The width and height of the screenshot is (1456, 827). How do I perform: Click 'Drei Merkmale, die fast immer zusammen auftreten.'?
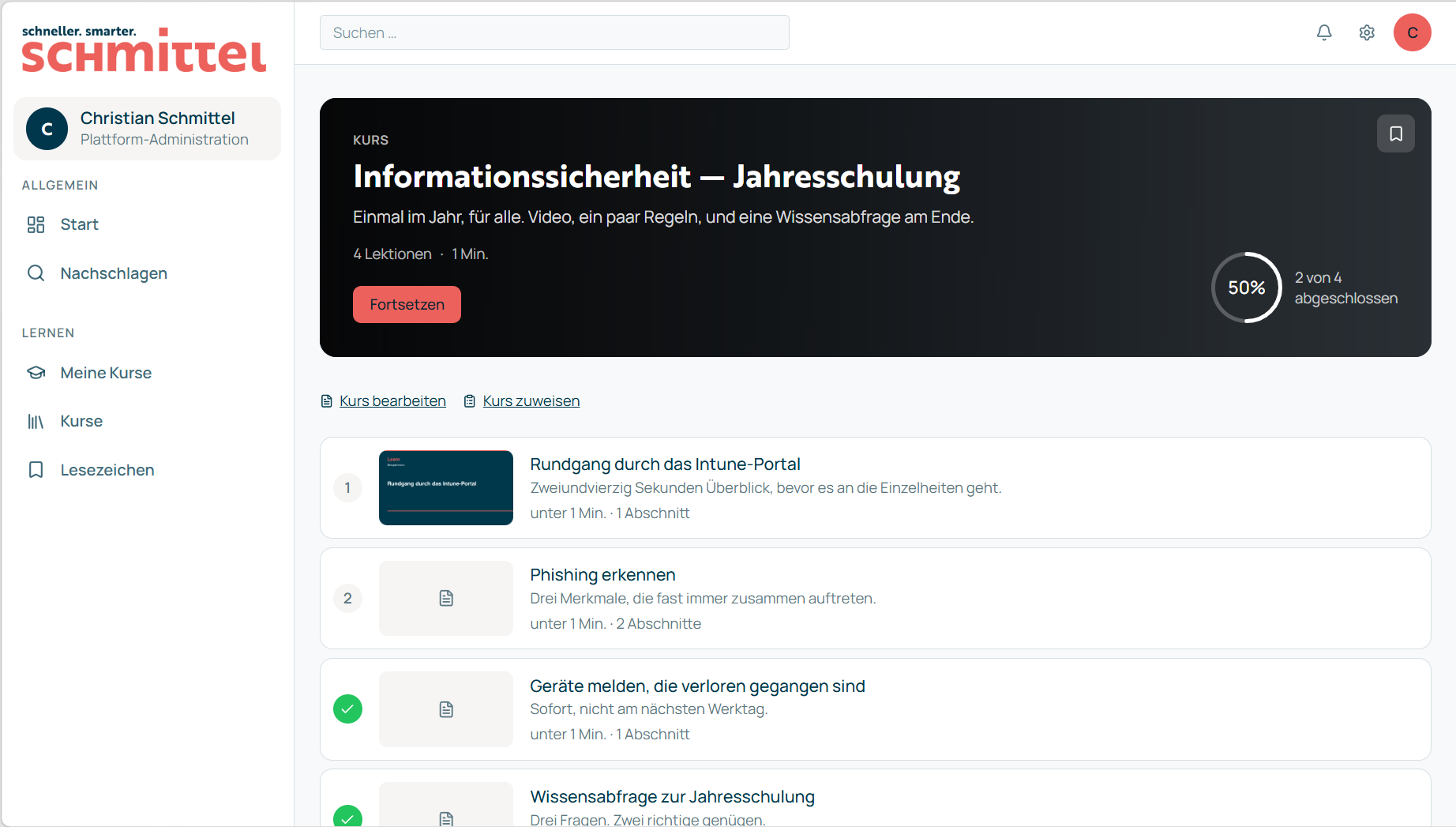(703, 599)
